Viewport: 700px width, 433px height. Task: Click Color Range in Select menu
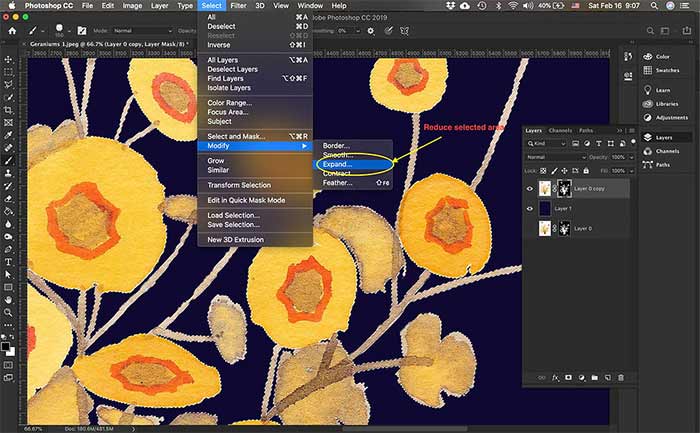click(229, 102)
